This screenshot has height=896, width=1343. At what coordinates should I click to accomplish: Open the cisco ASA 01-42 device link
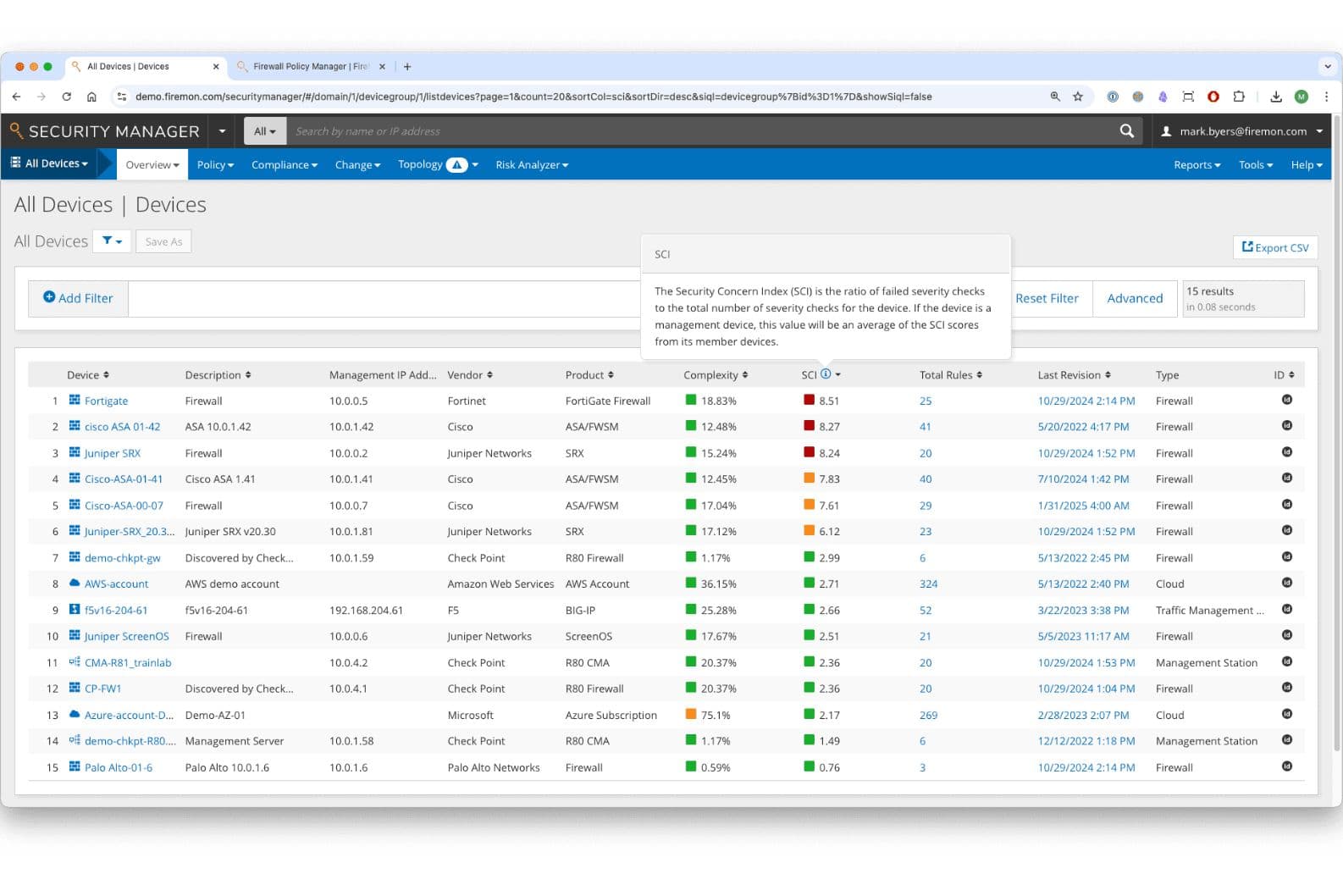click(x=122, y=427)
